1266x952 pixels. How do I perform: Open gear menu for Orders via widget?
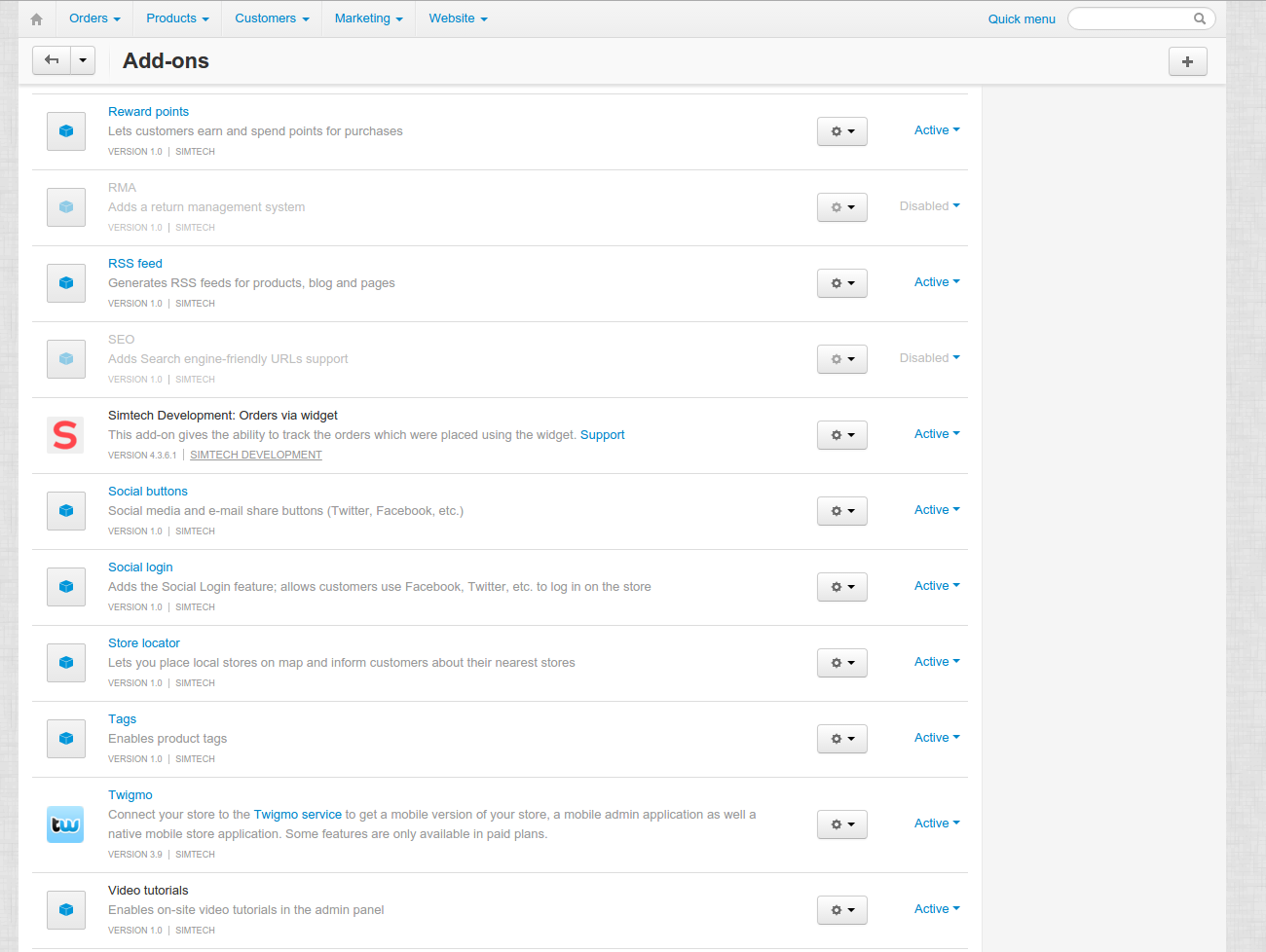pyautogui.click(x=842, y=435)
